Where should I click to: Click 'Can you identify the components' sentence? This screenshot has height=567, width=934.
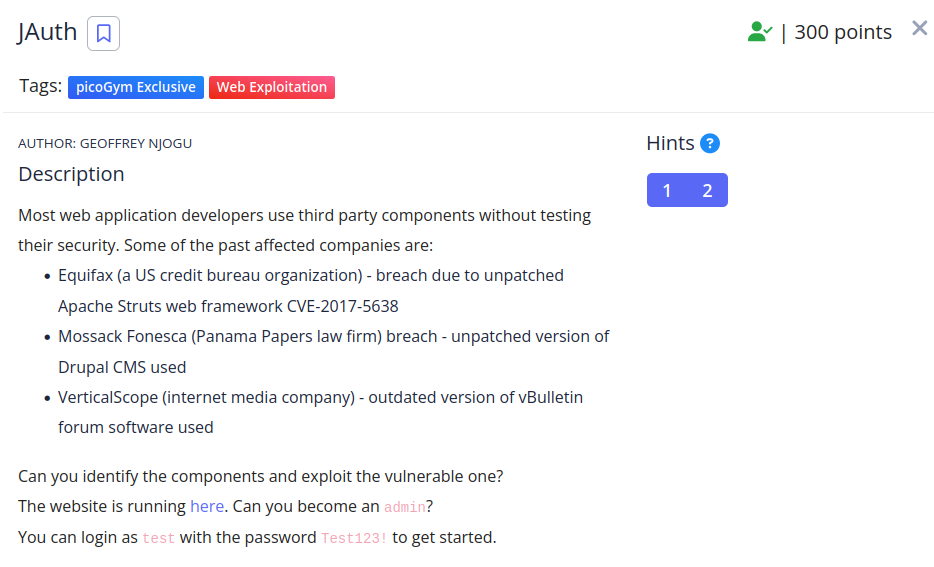coord(260,476)
